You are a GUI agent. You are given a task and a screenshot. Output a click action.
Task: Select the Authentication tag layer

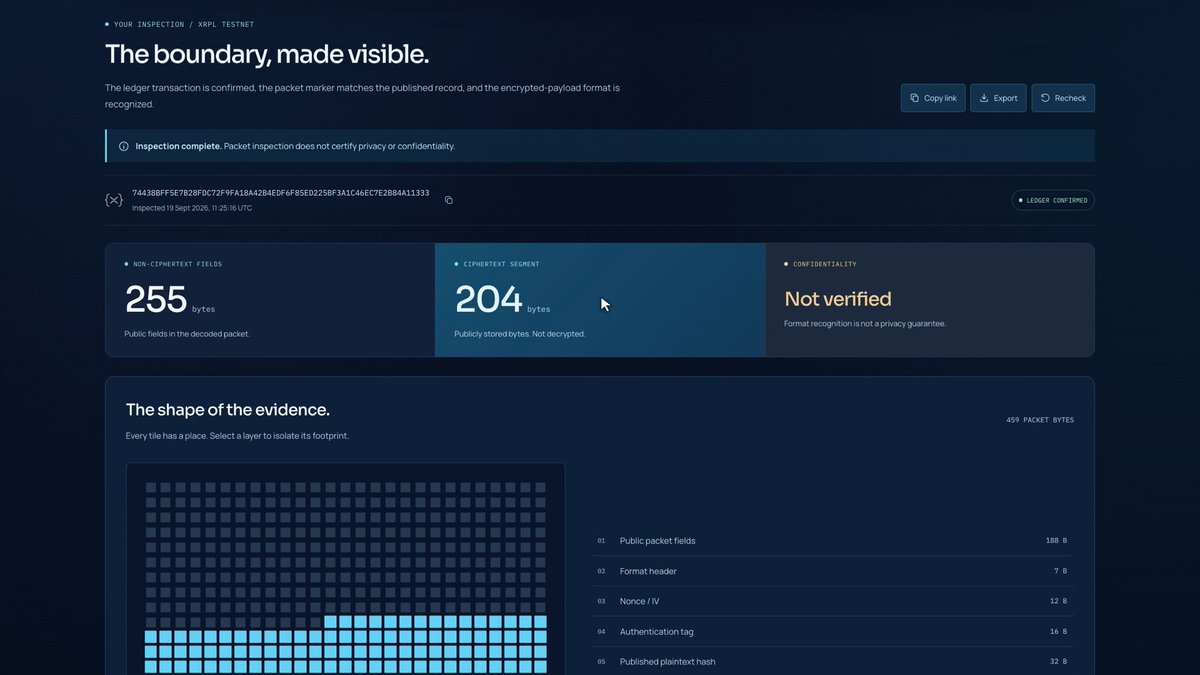(832, 632)
